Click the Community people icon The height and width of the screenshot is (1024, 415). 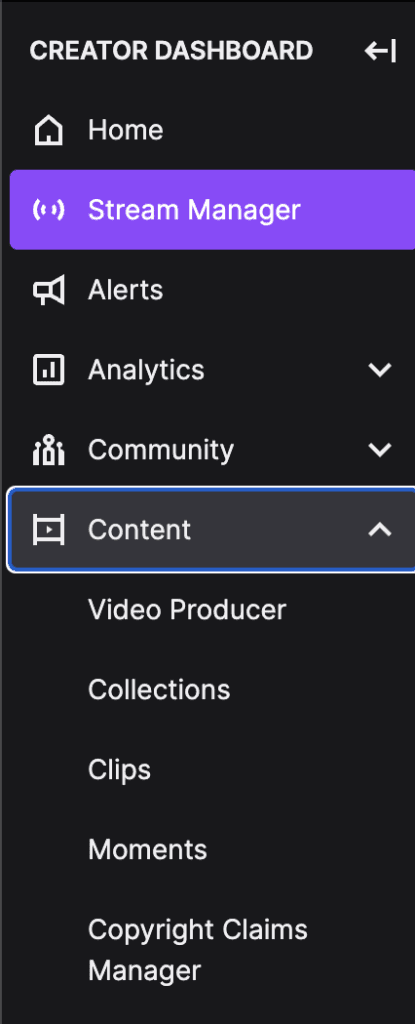click(x=48, y=450)
